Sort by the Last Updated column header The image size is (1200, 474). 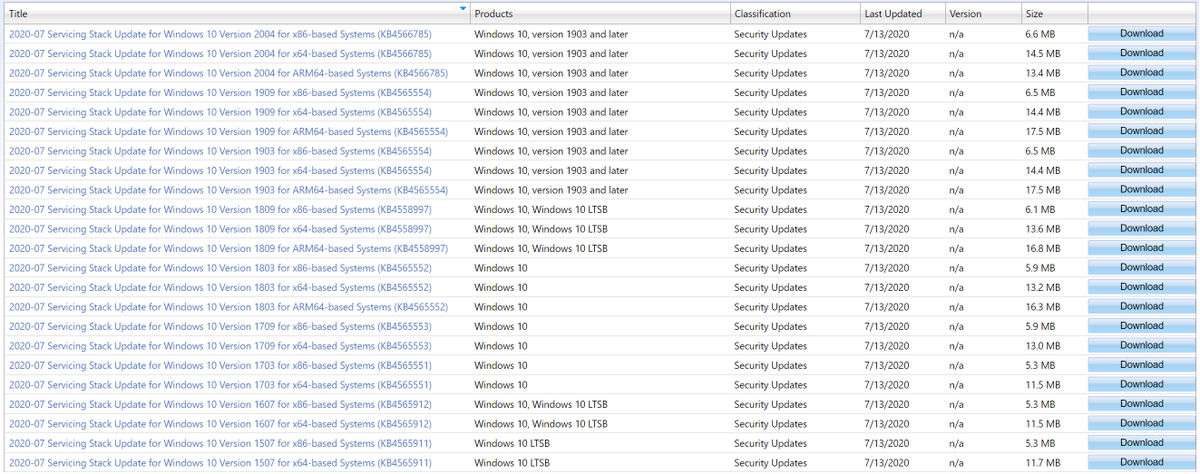pos(901,14)
